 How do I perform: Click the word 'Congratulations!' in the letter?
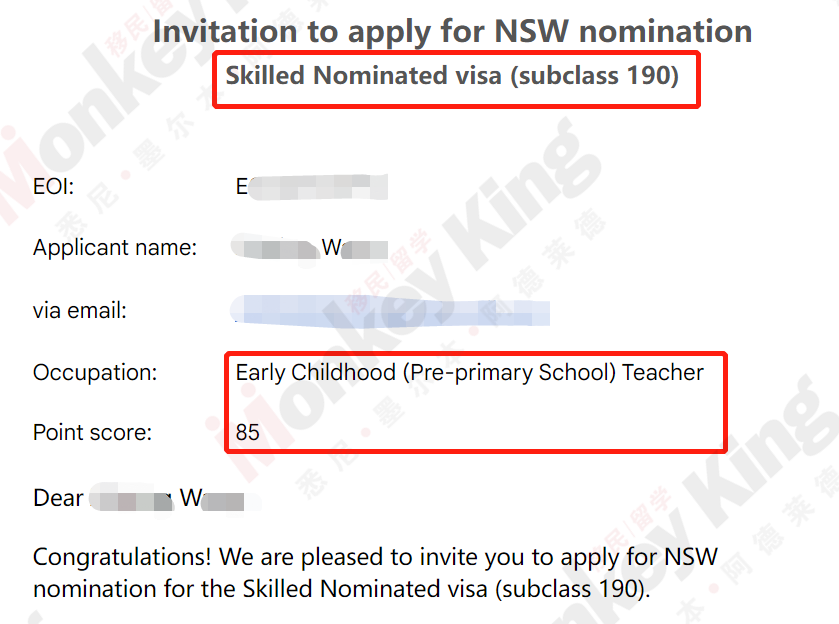click(123, 558)
